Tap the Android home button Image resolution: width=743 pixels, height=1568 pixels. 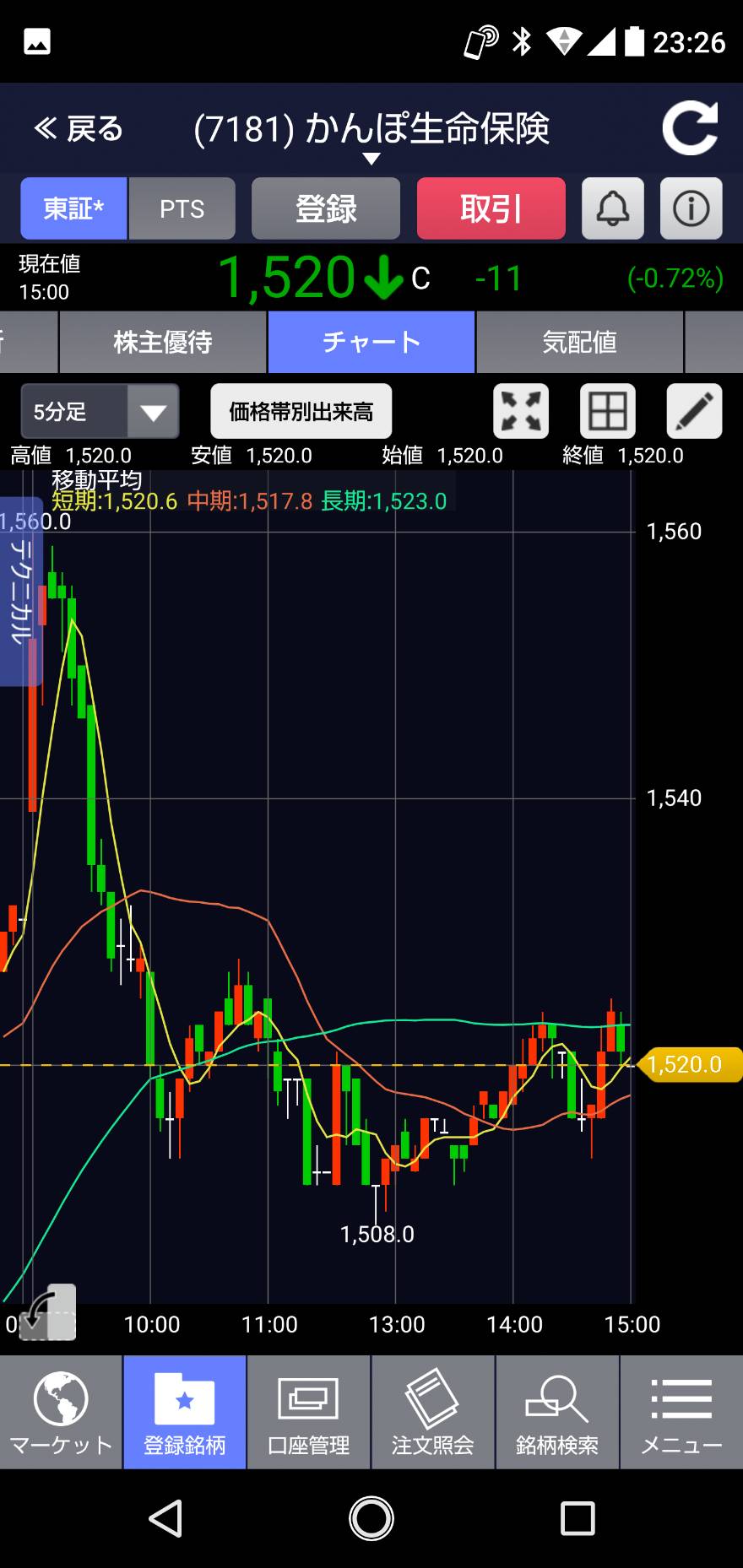pyautogui.click(x=371, y=1519)
